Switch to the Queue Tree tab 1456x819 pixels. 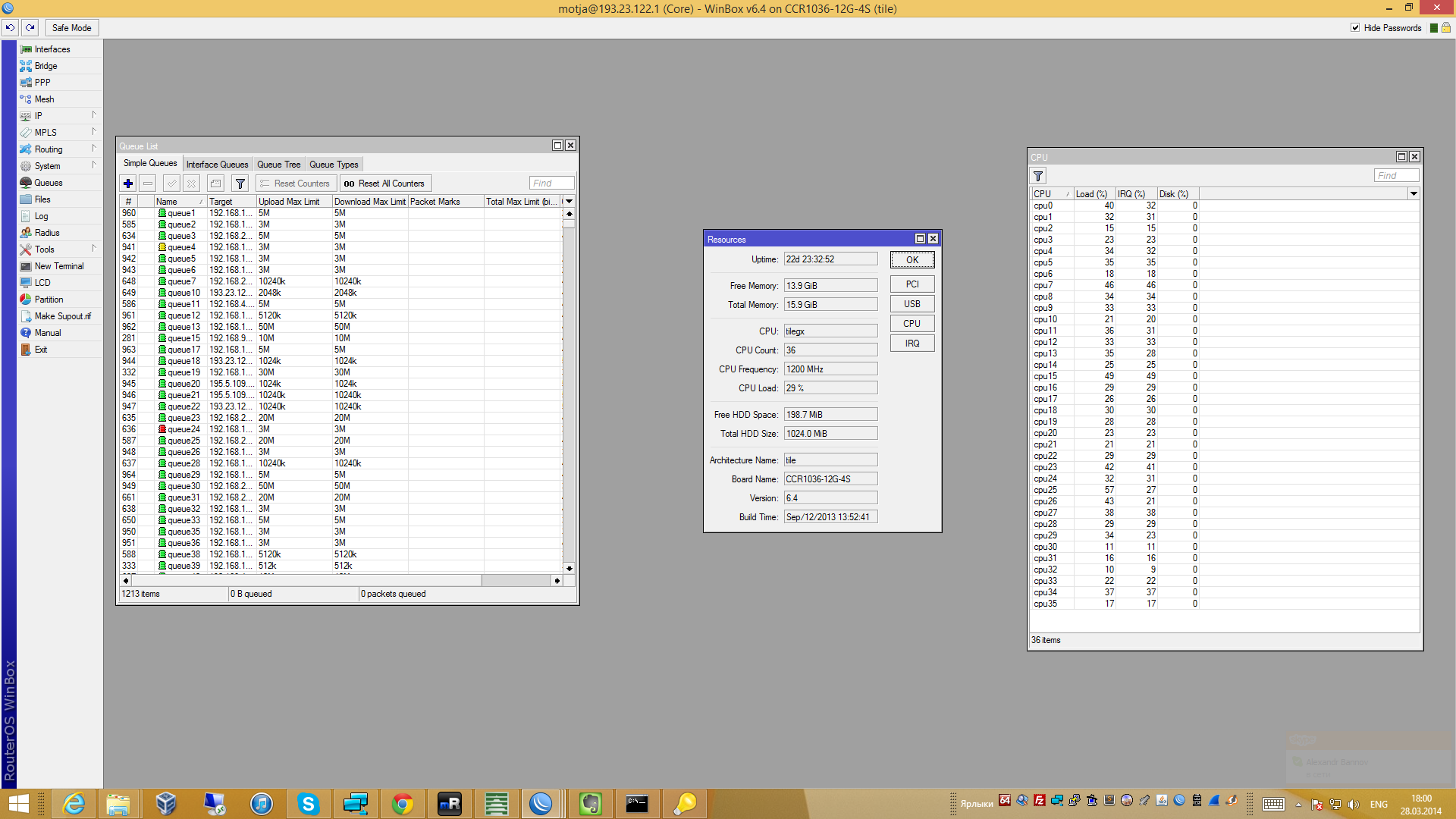pyautogui.click(x=278, y=165)
